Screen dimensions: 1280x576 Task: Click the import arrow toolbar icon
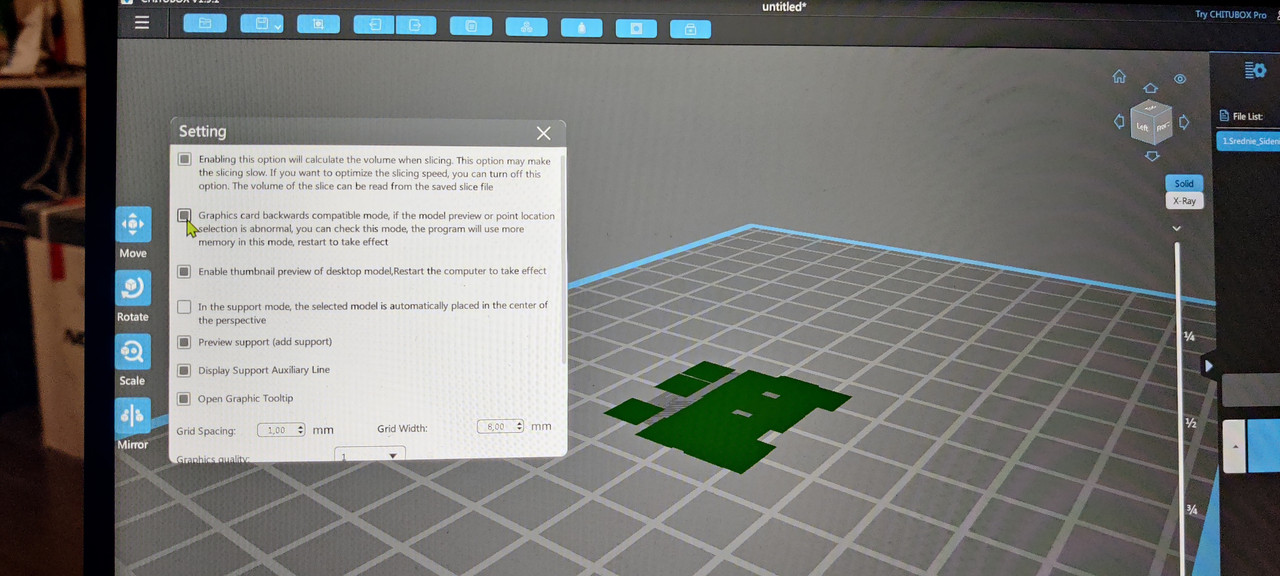click(x=374, y=24)
